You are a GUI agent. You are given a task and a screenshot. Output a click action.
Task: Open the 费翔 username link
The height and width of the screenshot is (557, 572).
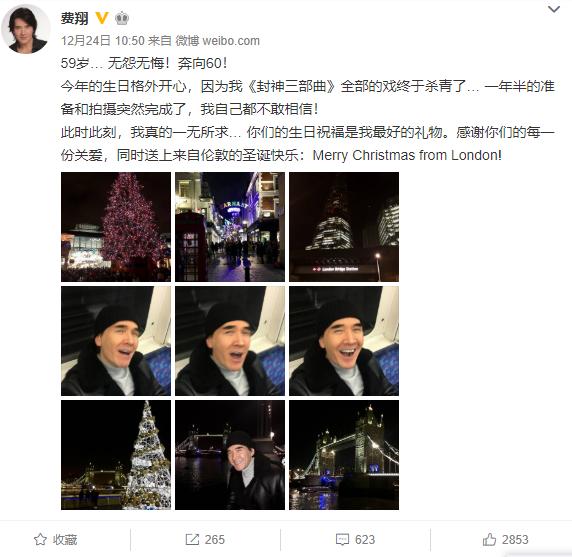(74, 18)
